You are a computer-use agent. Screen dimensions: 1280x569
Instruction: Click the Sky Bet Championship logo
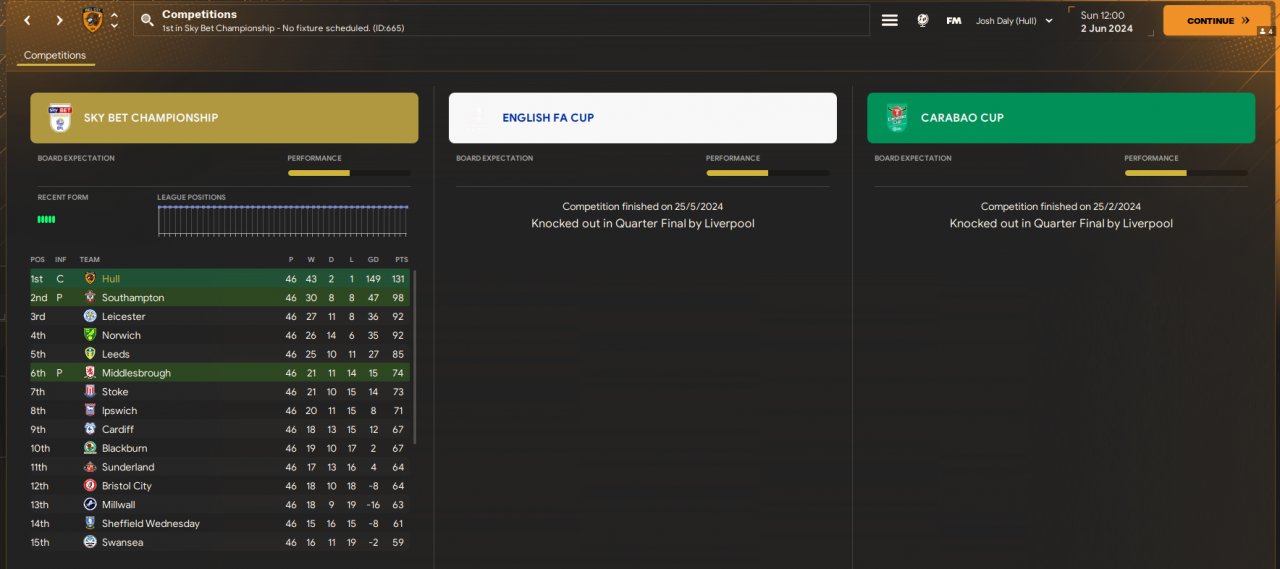(60, 118)
